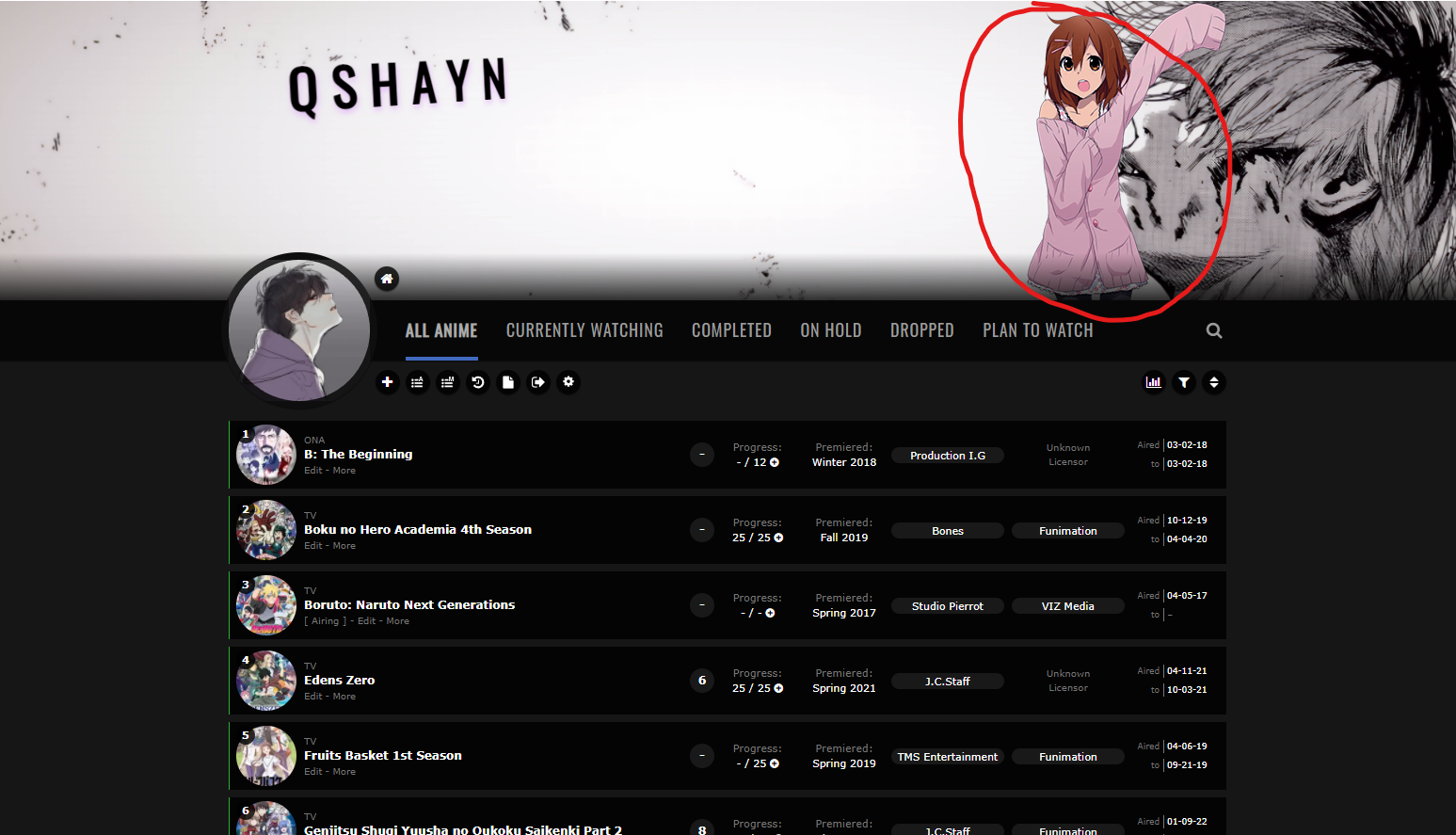1456x835 pixels.
Task: Click the export arrow icon
Action: [x=538, y=382]
